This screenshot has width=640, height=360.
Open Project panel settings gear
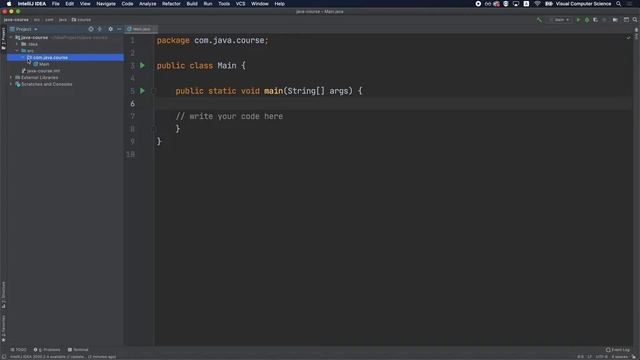coord(110,29)
